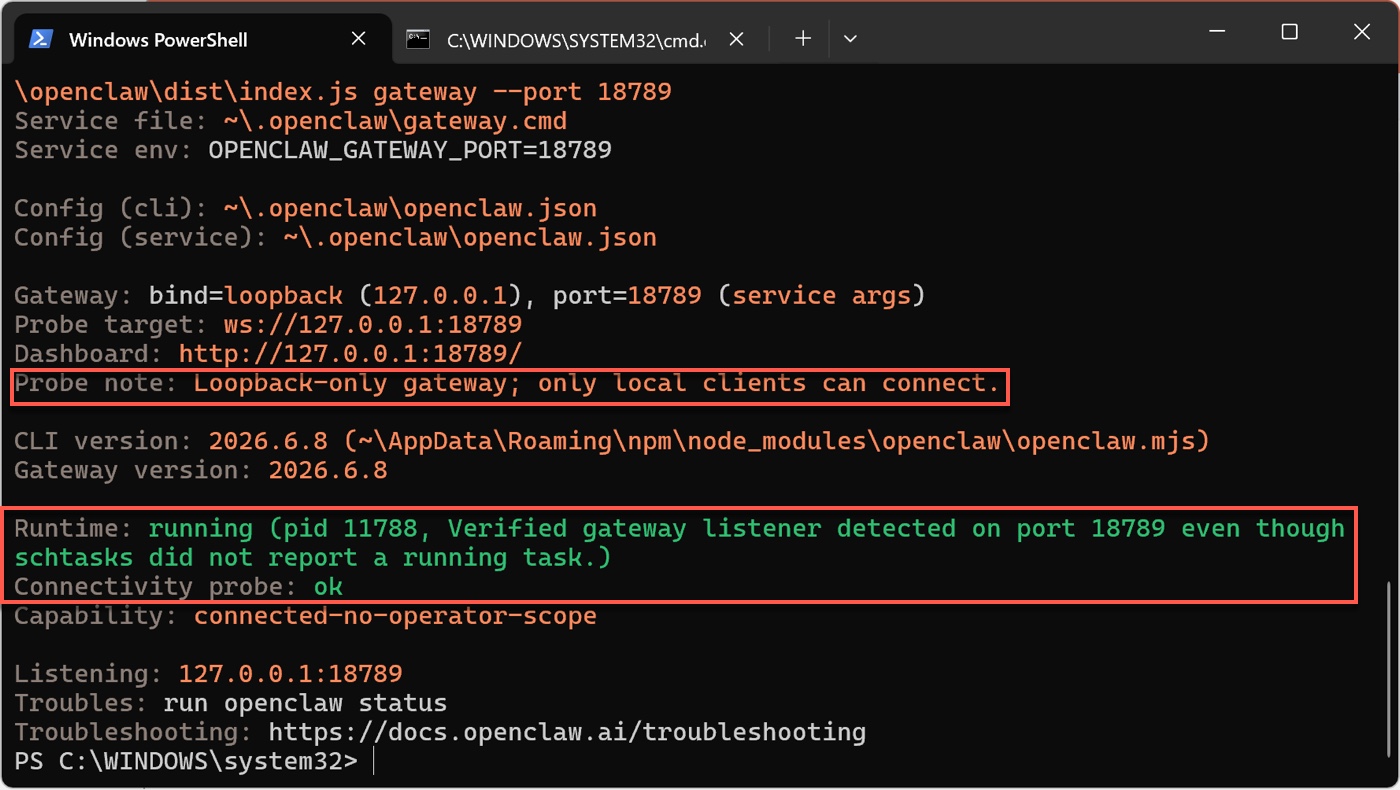Click the CLI version value with the openclaw.mjs path
Viewport: 1400px width, 790px height.
coord(709,441)
